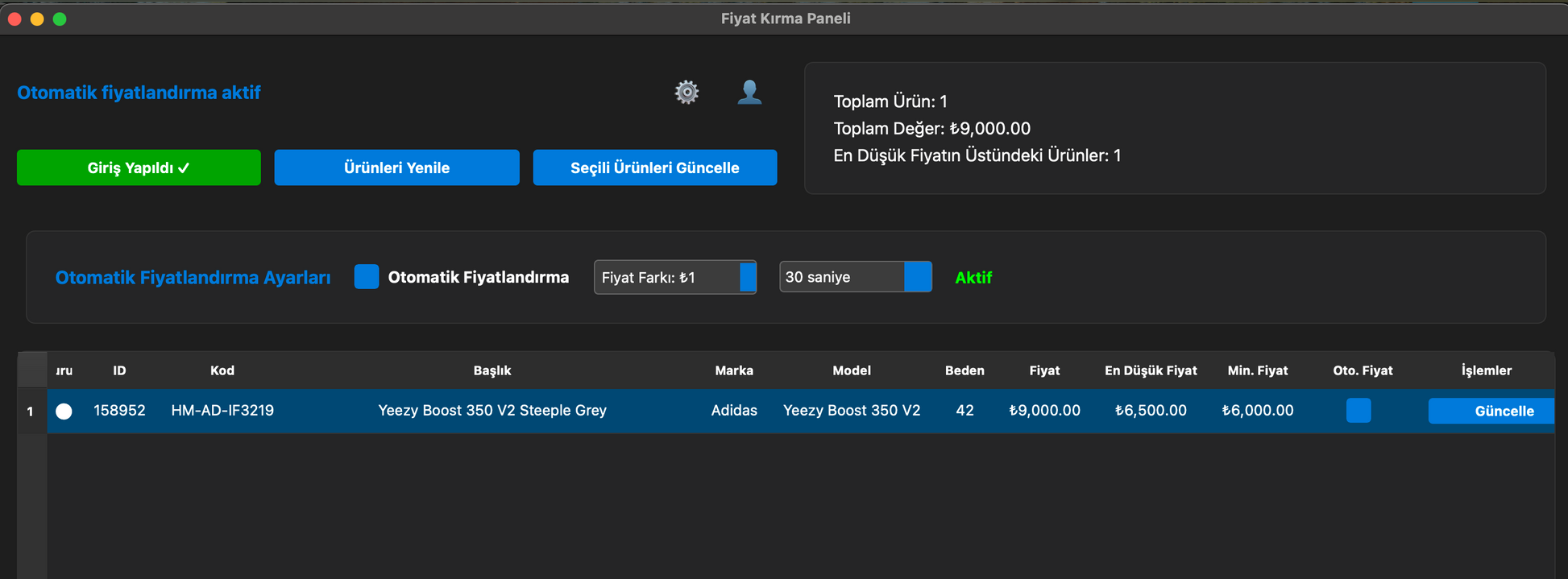Open the 30 saniye interval dropdown
The height and width of the screenshot is (579, 1568).
click(856, 276)
